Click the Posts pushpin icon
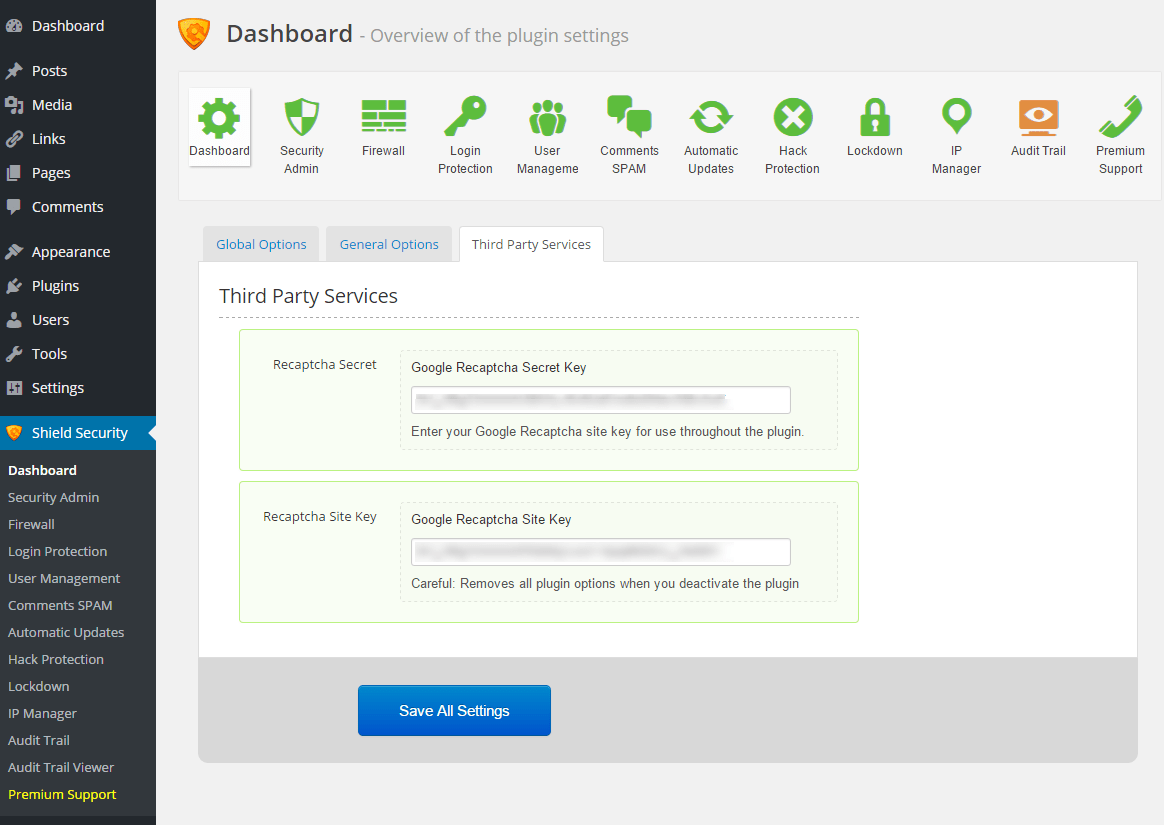Screen dimensions: 1164x825 click(x=14, y=71)
